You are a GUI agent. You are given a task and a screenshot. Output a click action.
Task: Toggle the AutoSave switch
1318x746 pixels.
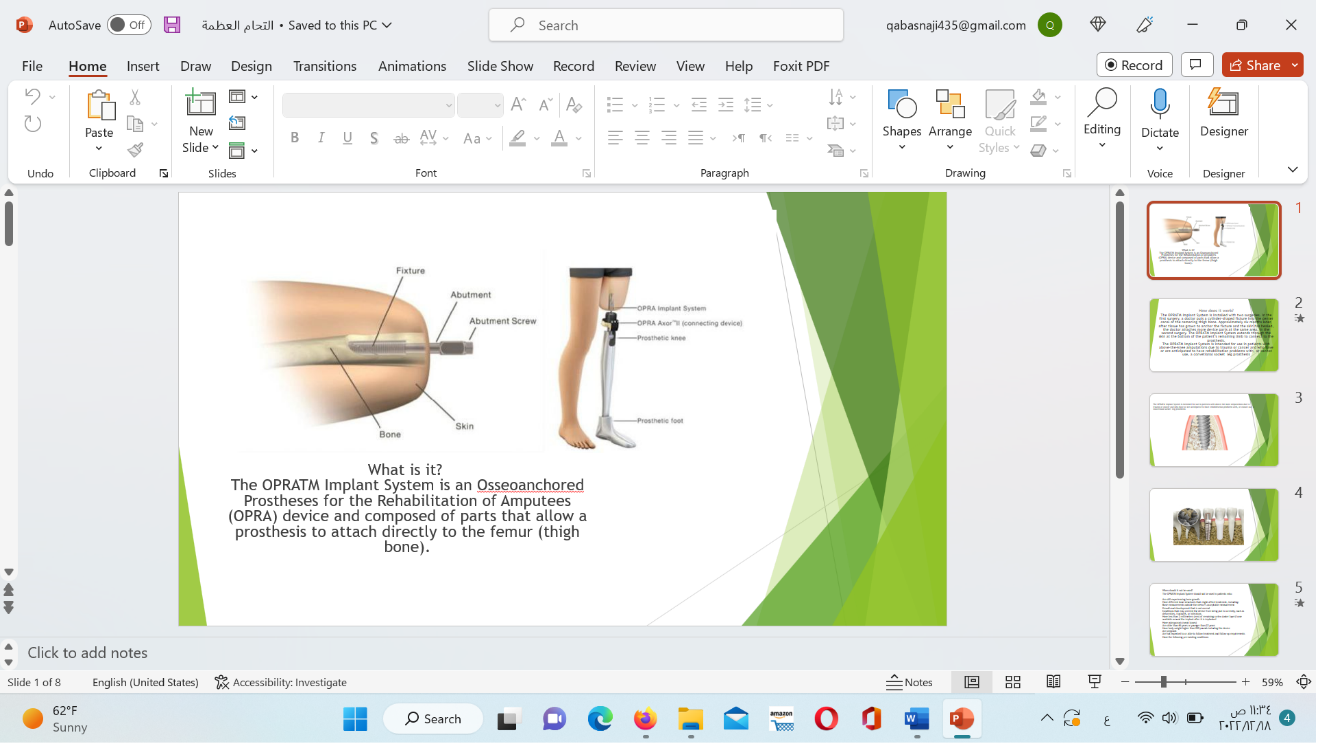point(129,25)
